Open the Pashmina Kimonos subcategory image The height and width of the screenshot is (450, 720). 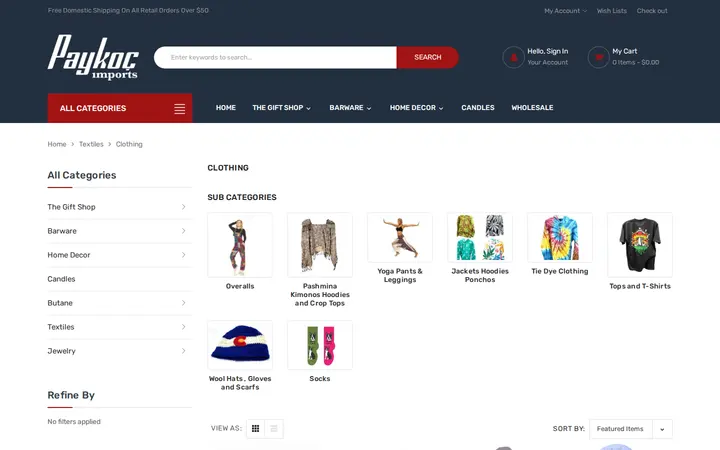(x=320, y=245)
